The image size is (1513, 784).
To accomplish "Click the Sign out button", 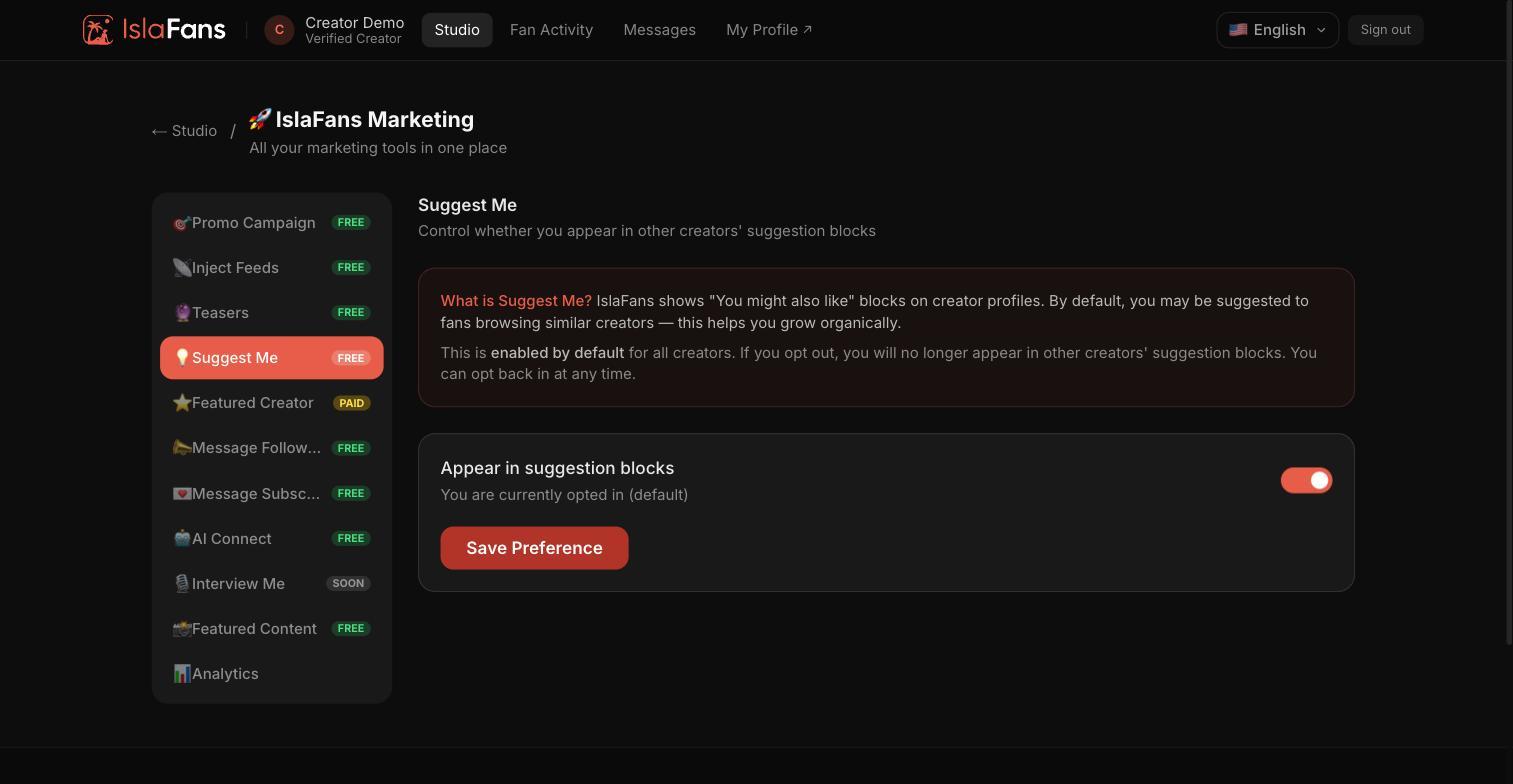I will tap(1385, 30).
